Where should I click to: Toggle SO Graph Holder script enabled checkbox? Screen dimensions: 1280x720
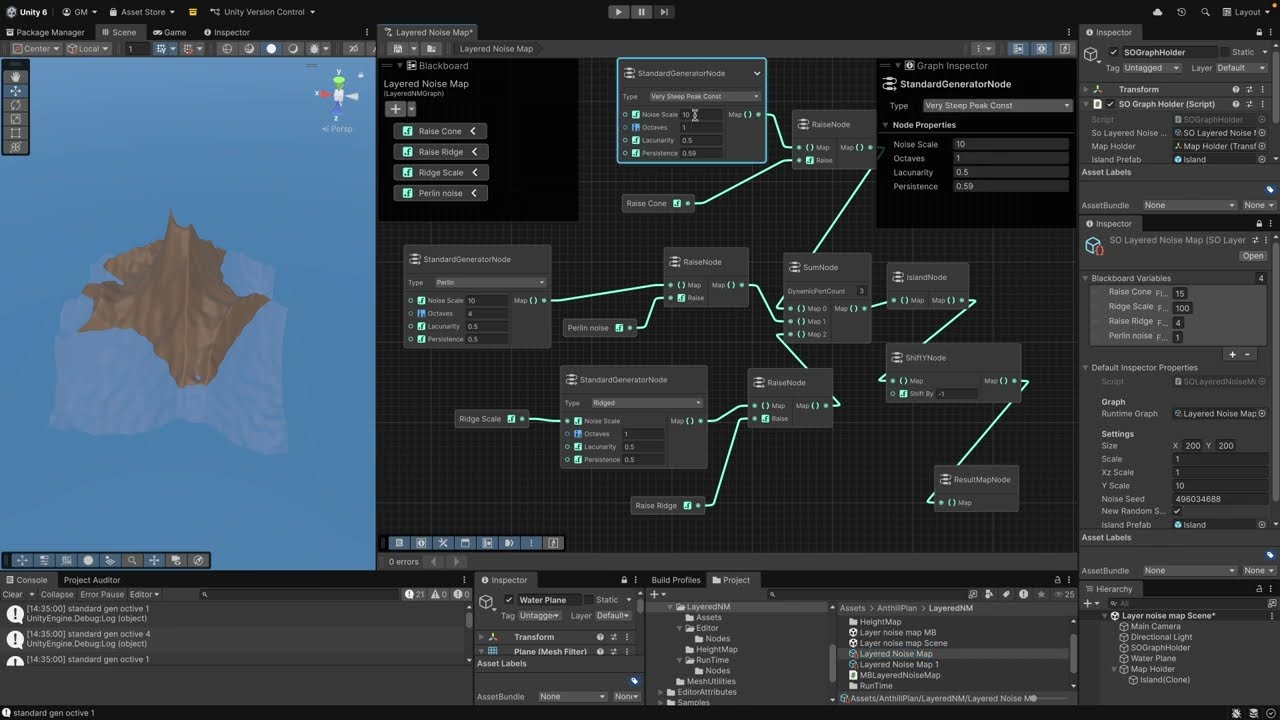[x=1110, y=104]
